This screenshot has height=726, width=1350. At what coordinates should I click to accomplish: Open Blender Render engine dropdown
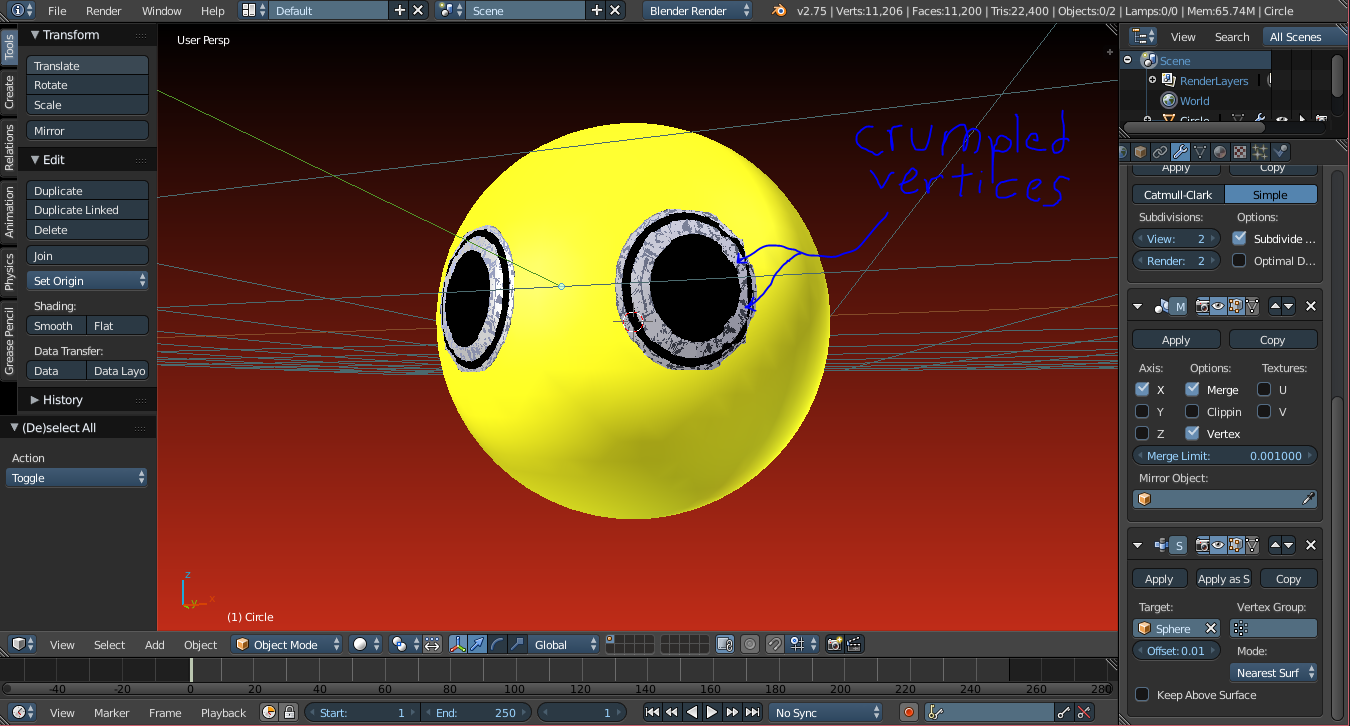[x=699, y=10]
